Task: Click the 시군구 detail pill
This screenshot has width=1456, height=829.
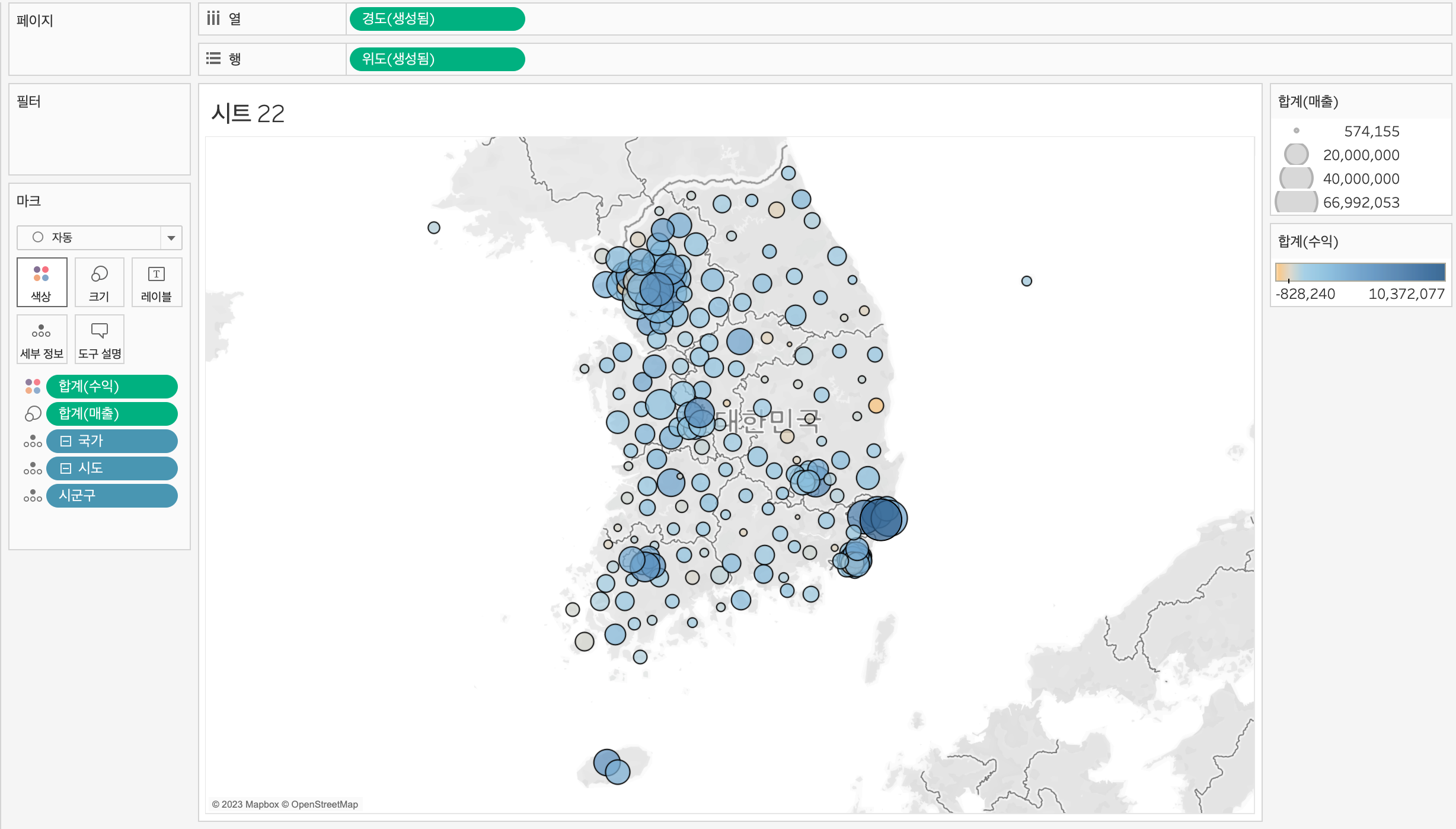Action: (x=111, y=496)
